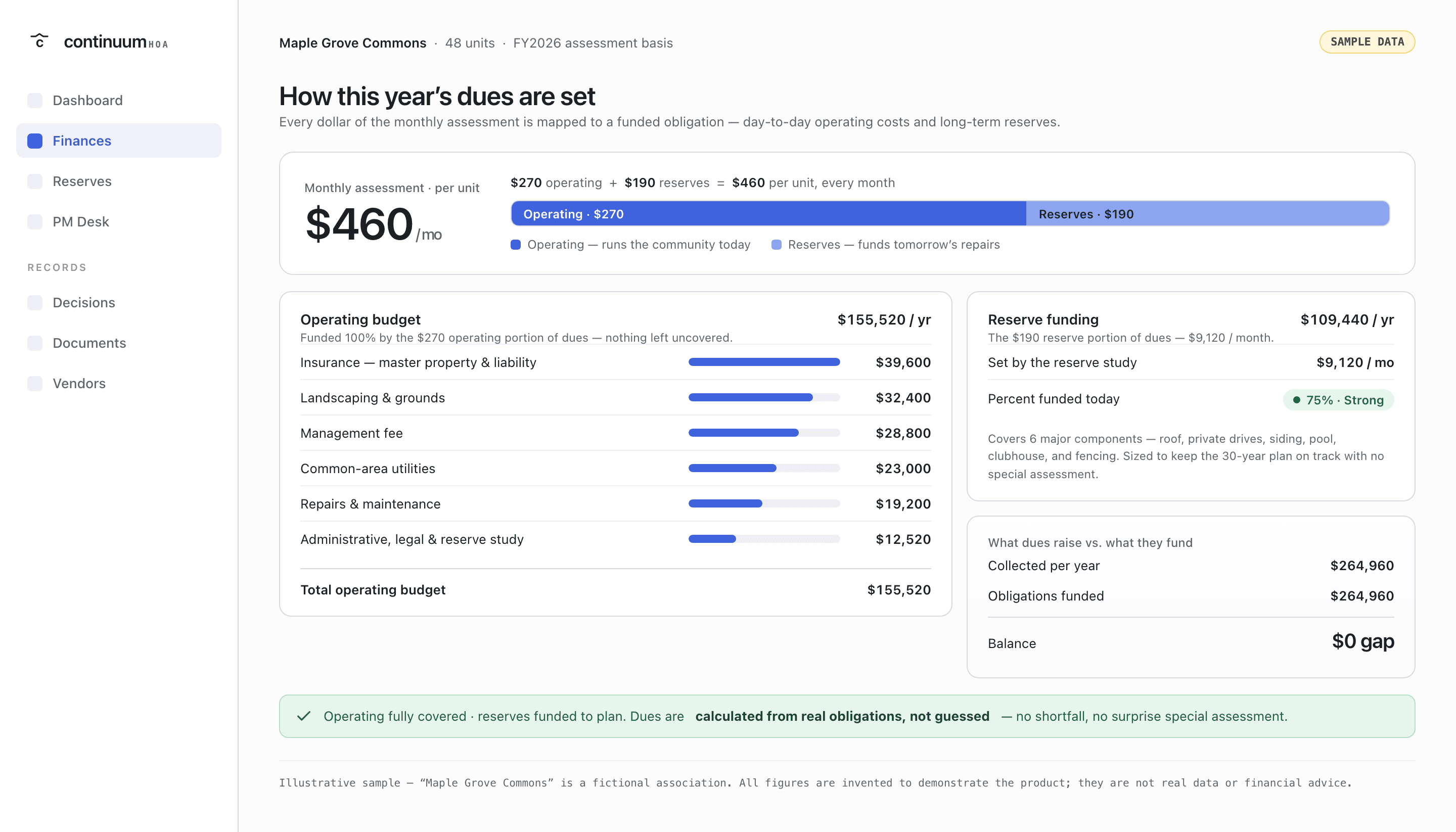Click the Insurance row progress bar

(x=764, y=362)
